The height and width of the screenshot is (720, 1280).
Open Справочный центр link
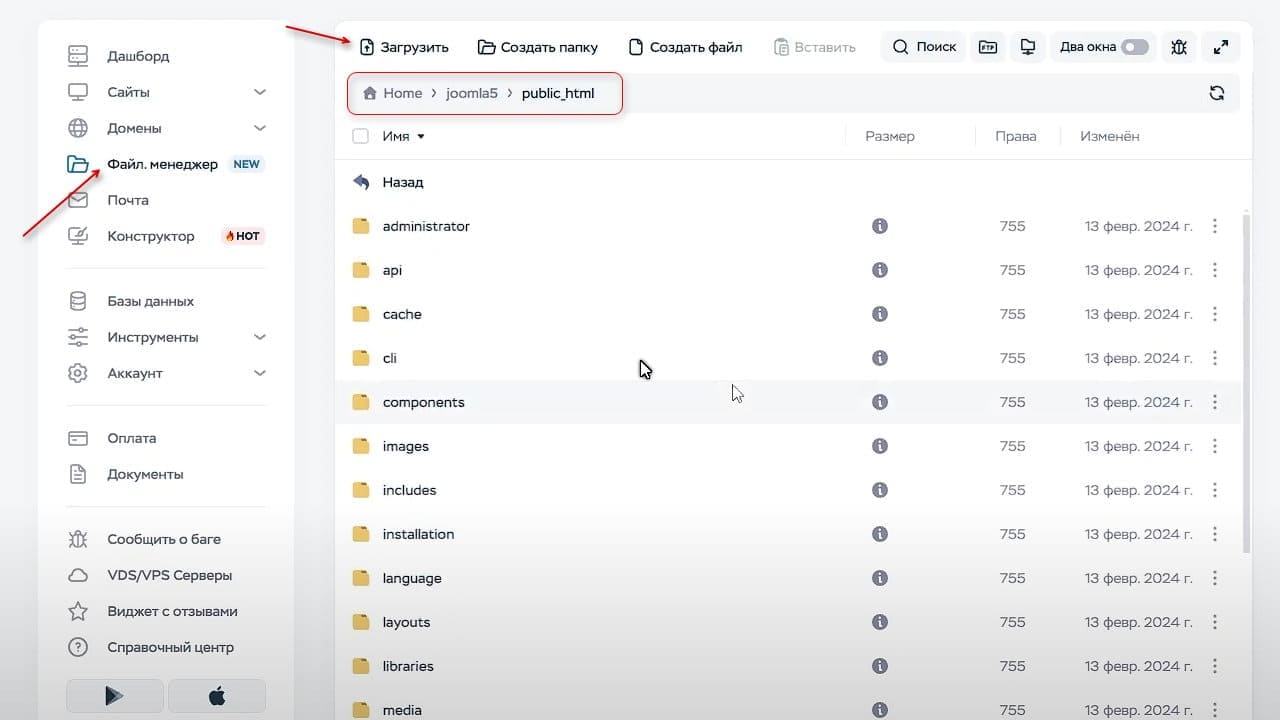tap(170, 647)
